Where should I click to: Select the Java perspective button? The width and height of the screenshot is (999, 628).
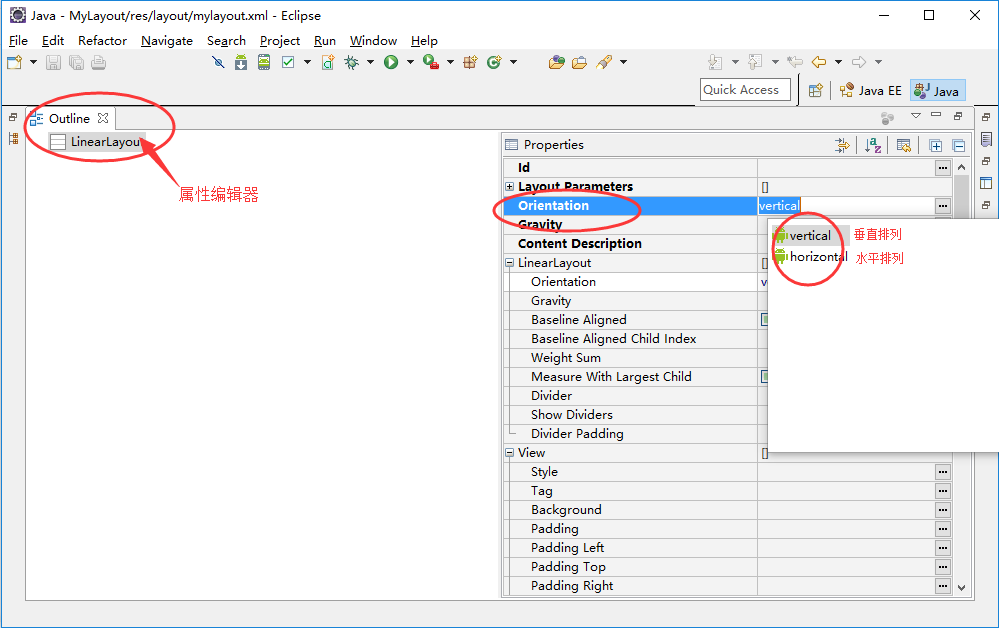point(937,90)
